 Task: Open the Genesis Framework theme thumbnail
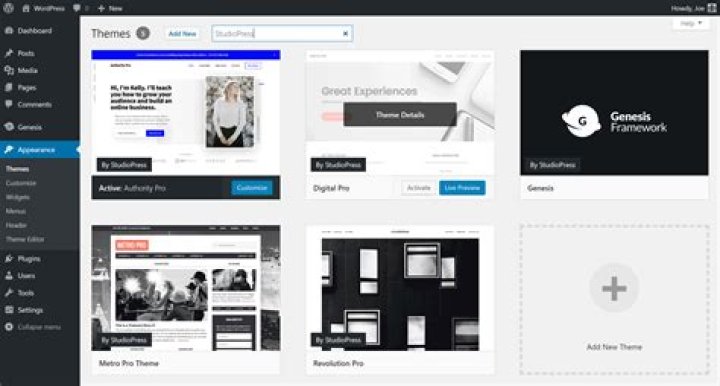pyautogui.click(x=614, y=113)
